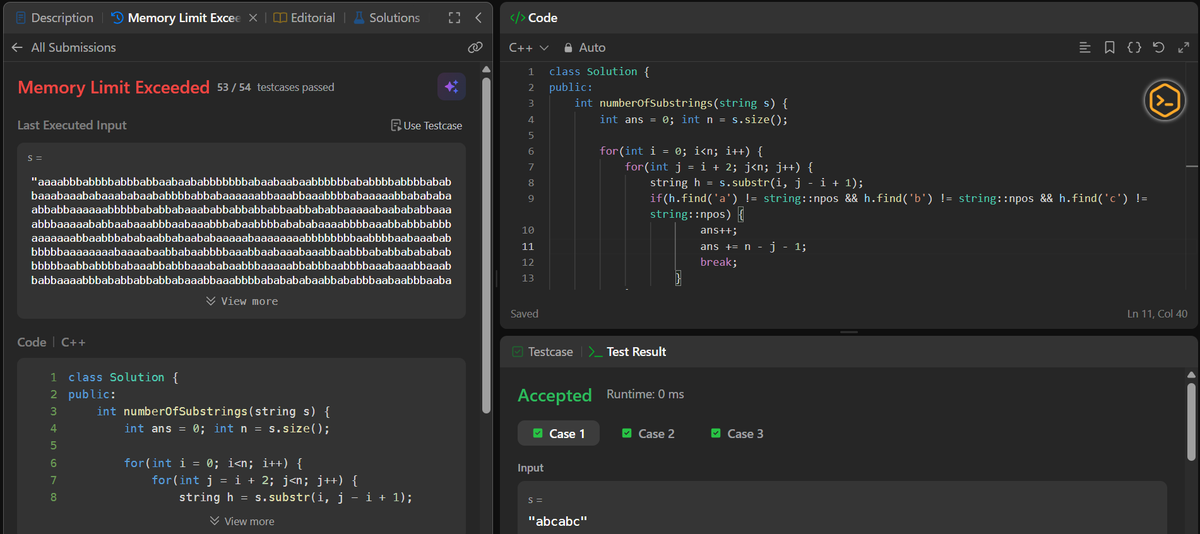Click the "Memory Limit Exceeded" red heading
The image size is (1200, 534).
(113, 87)
